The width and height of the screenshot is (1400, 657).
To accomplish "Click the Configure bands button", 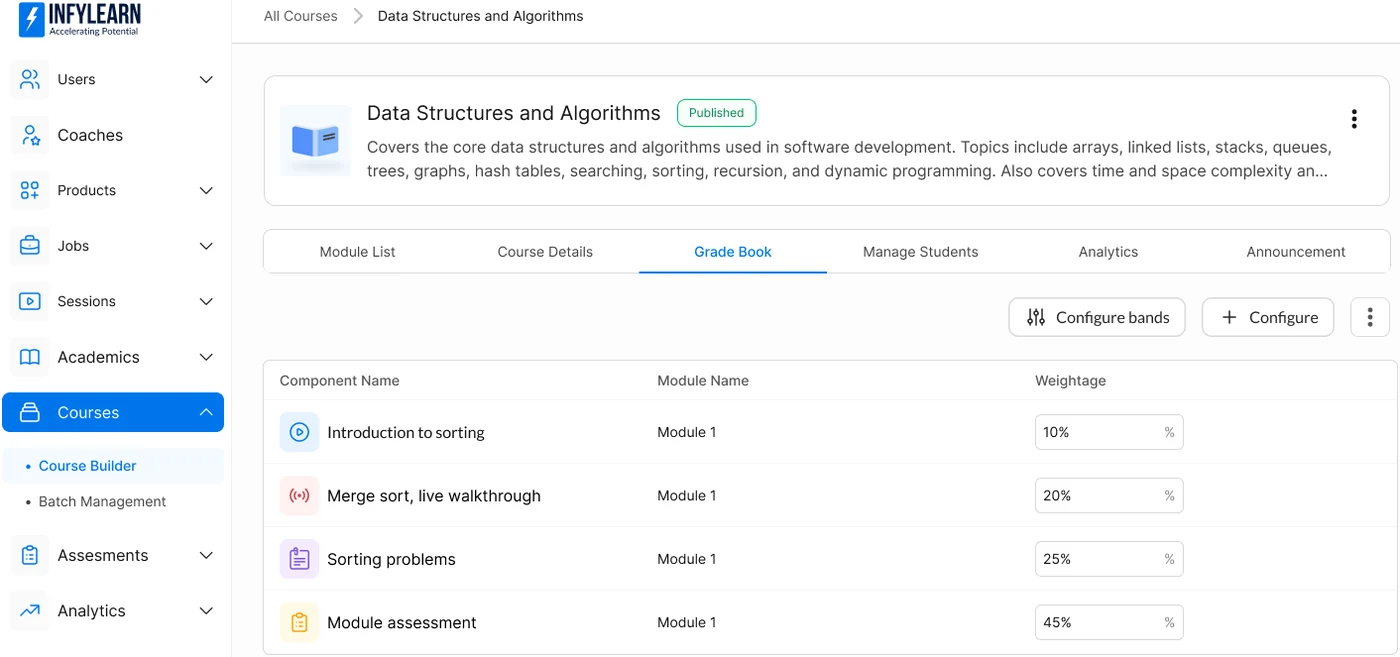I will 1097,317.
